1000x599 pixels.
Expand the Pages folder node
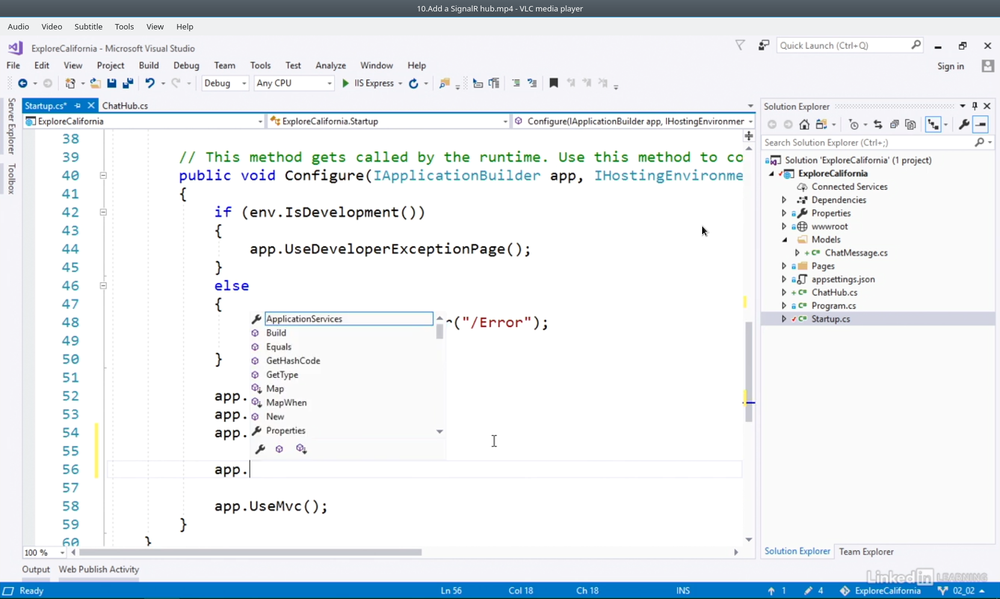point(784,266)
